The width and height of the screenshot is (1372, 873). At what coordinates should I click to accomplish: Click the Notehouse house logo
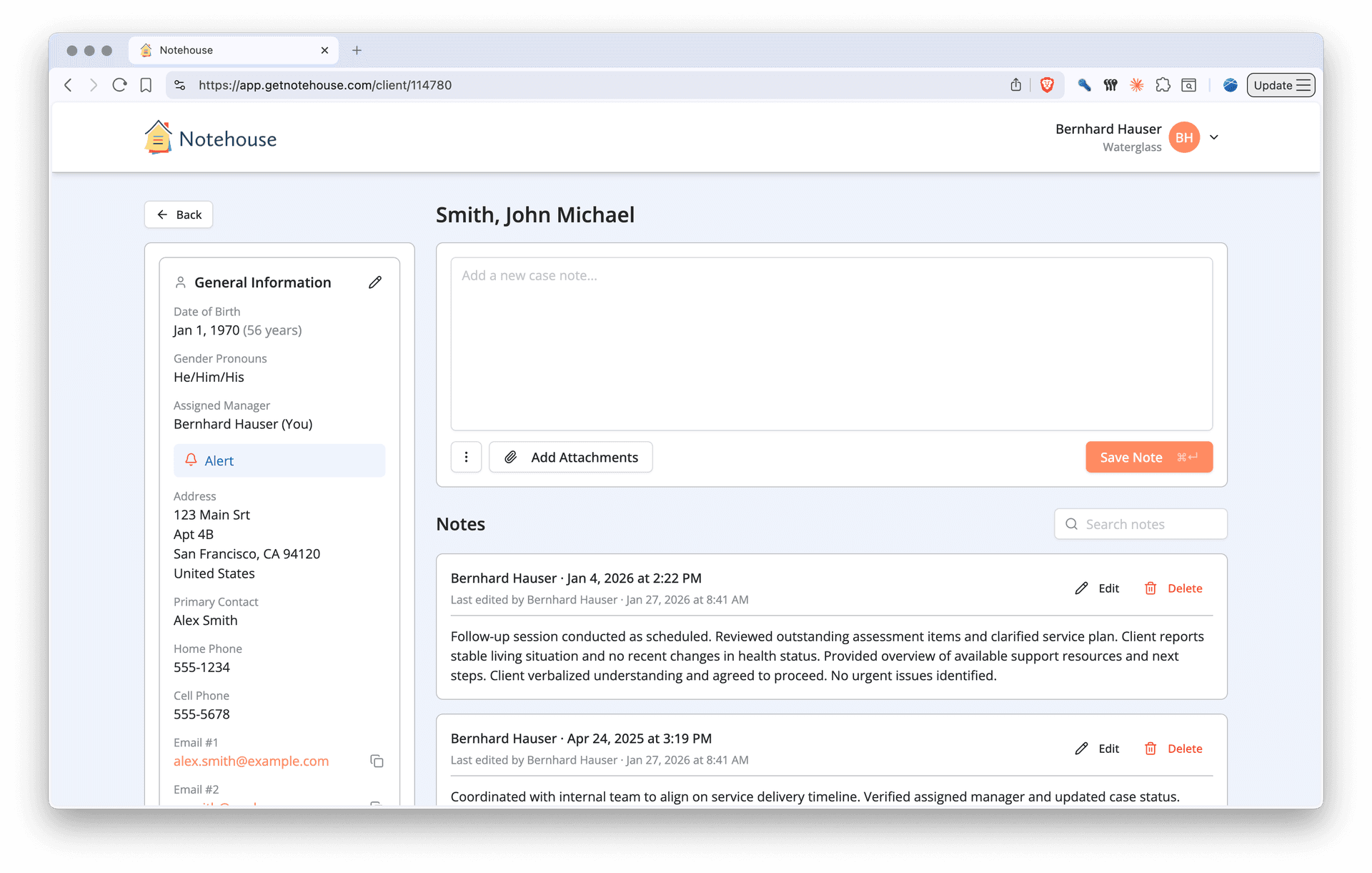pyautogui.click(x=157, y=137)
